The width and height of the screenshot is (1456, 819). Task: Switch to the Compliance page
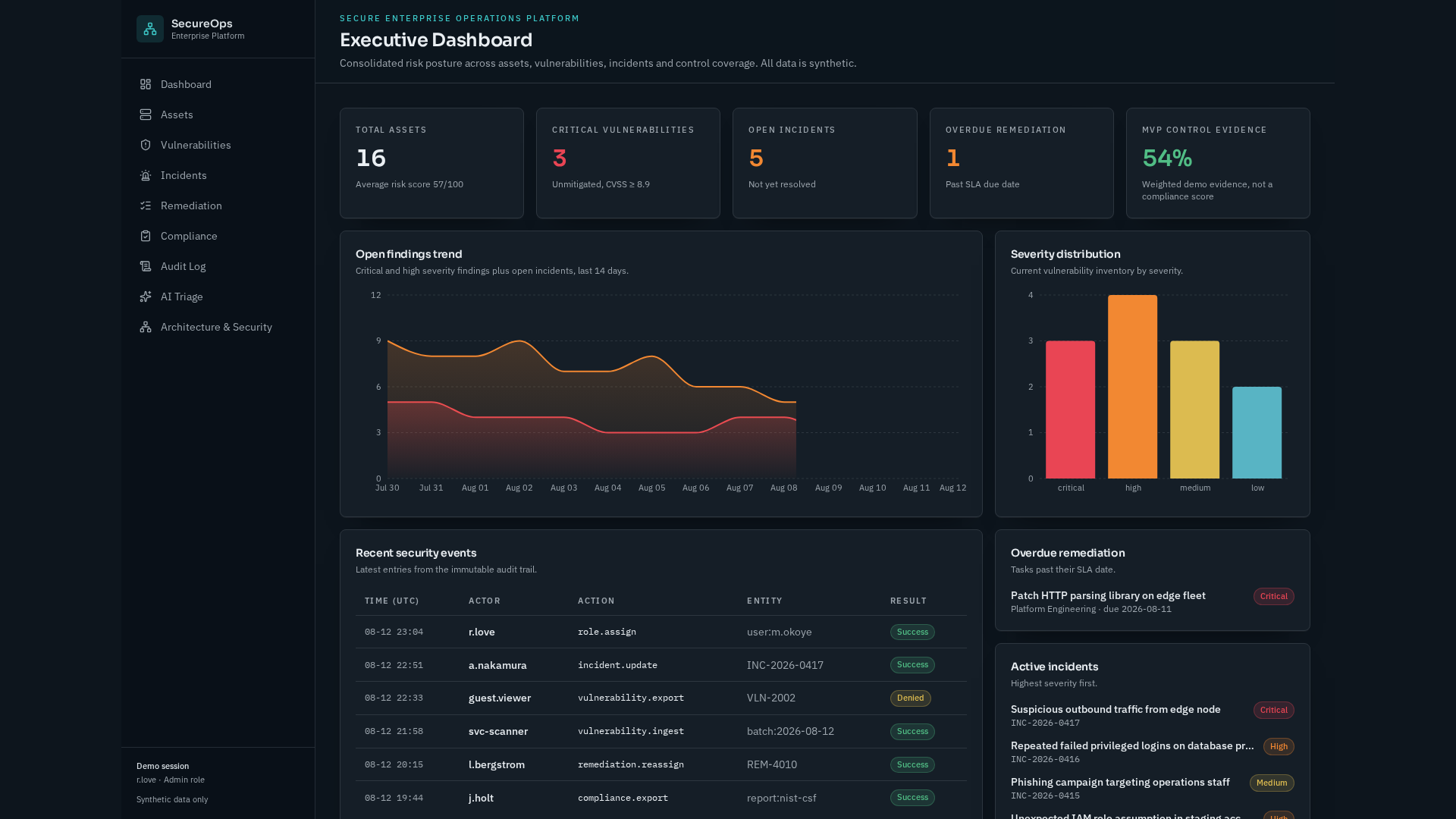point(218,236)
